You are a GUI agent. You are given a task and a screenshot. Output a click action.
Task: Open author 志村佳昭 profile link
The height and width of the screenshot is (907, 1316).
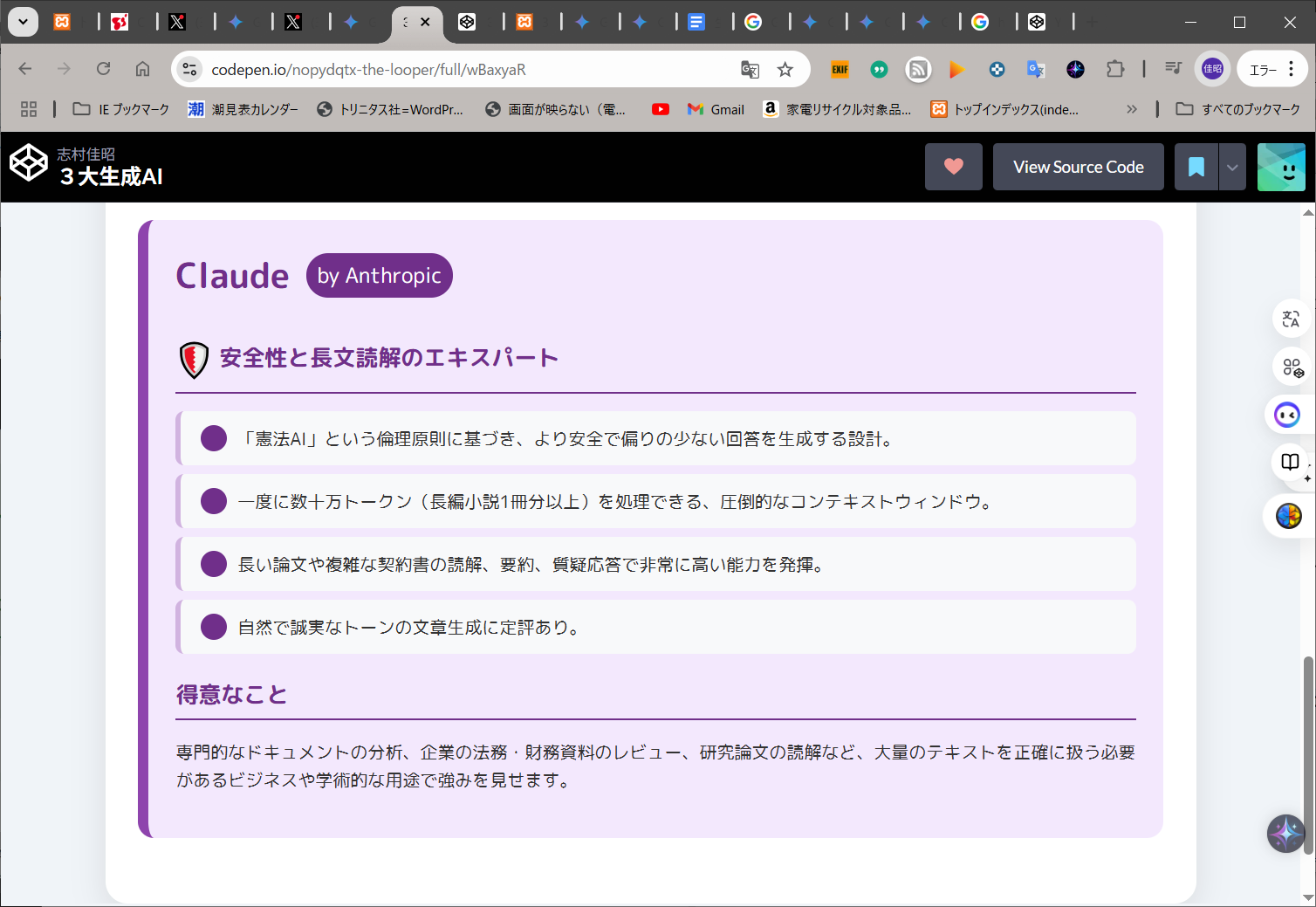(86, 154)
